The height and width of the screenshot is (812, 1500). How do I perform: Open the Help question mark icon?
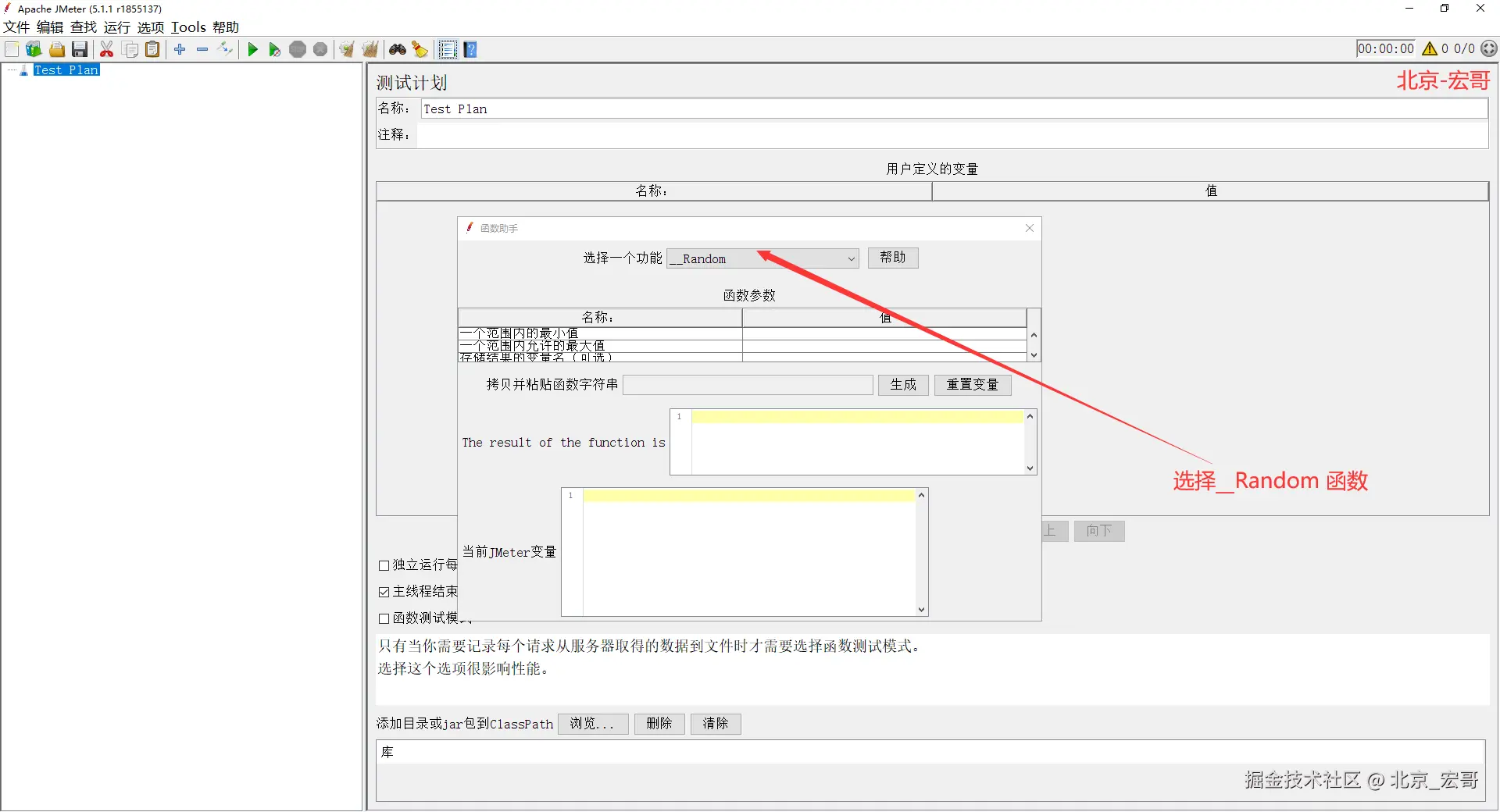point(470,49)
